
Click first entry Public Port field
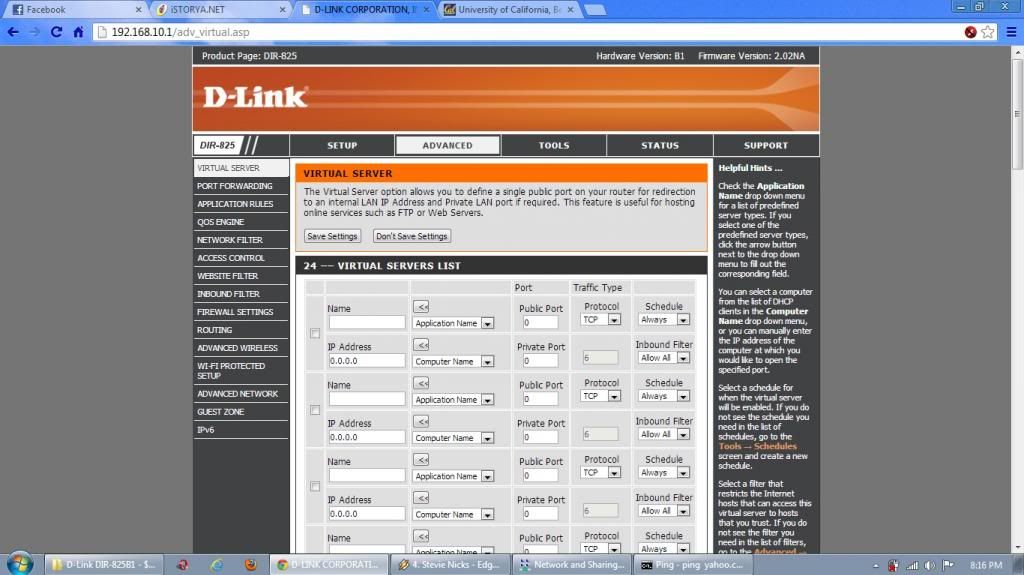(x=540, y=322)
